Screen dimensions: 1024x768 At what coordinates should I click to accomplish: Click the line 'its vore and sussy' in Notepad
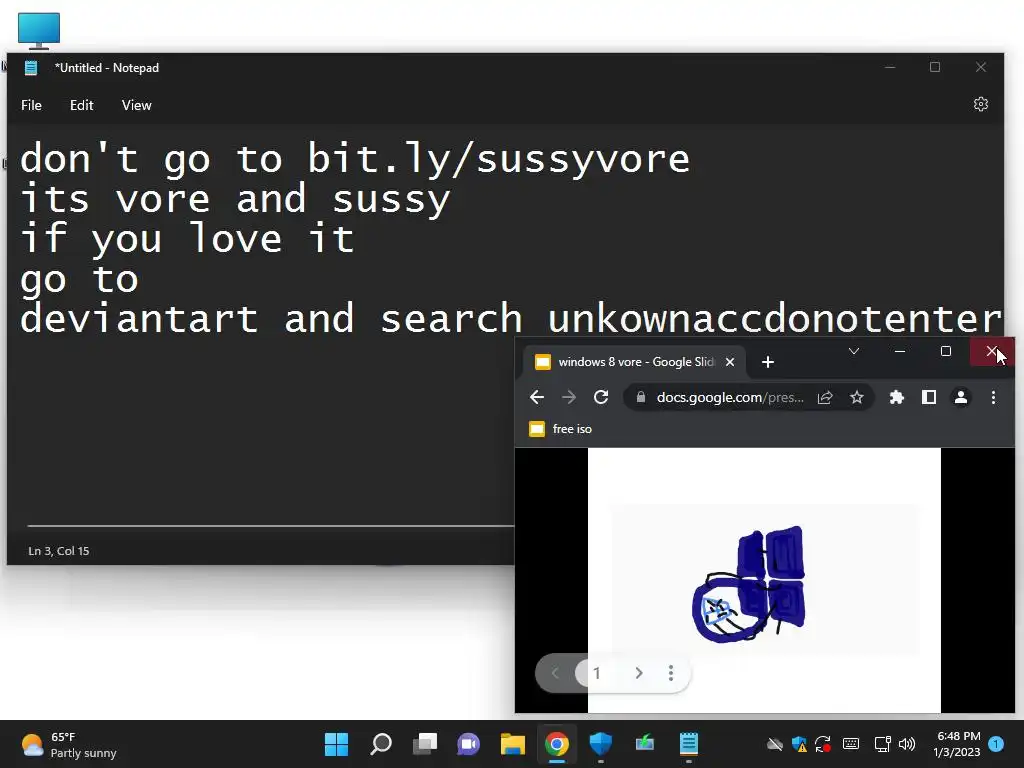coord(235,199)
